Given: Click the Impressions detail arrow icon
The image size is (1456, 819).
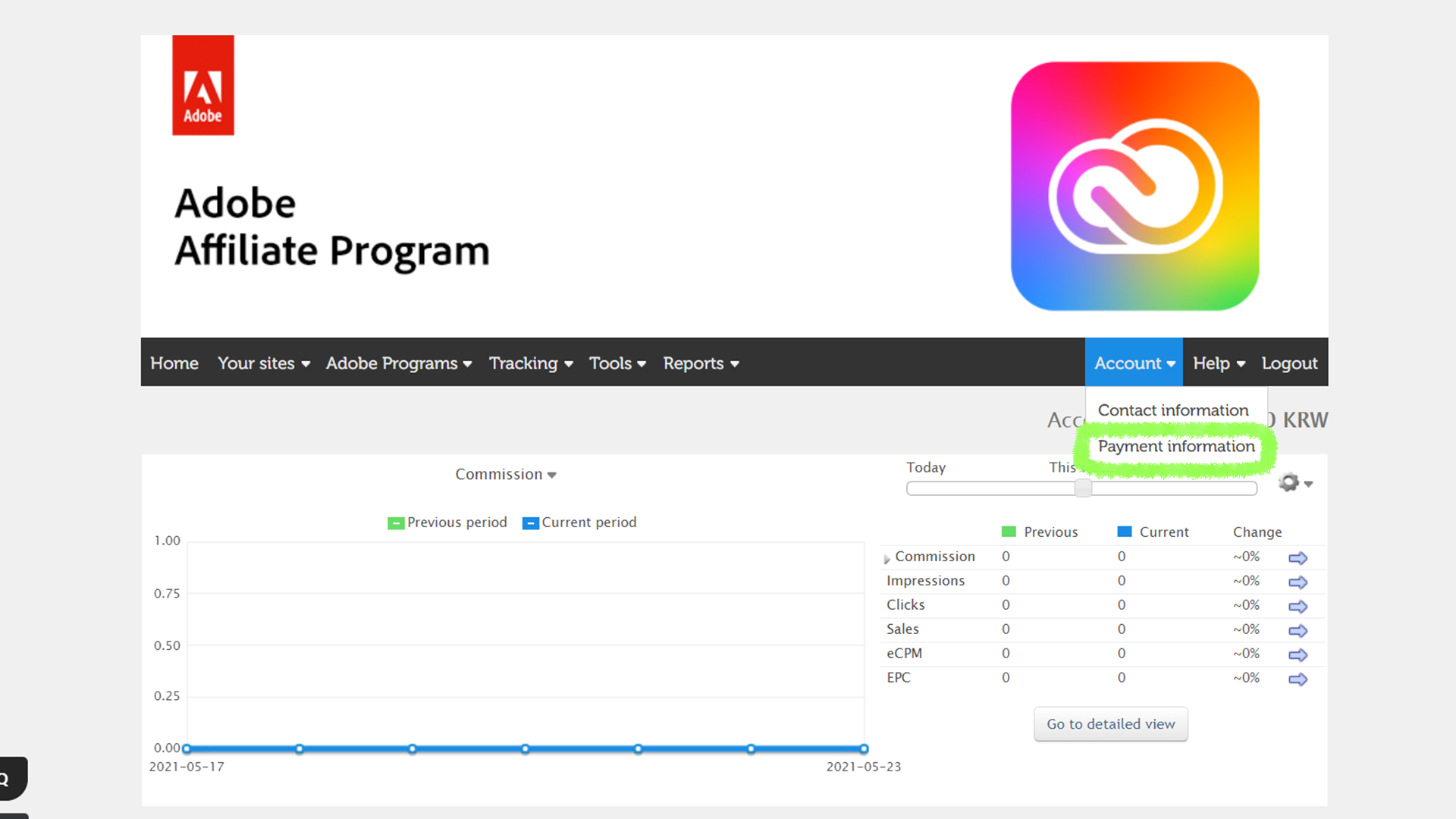Looking at the screenshot, I should tap(1297, 582).
